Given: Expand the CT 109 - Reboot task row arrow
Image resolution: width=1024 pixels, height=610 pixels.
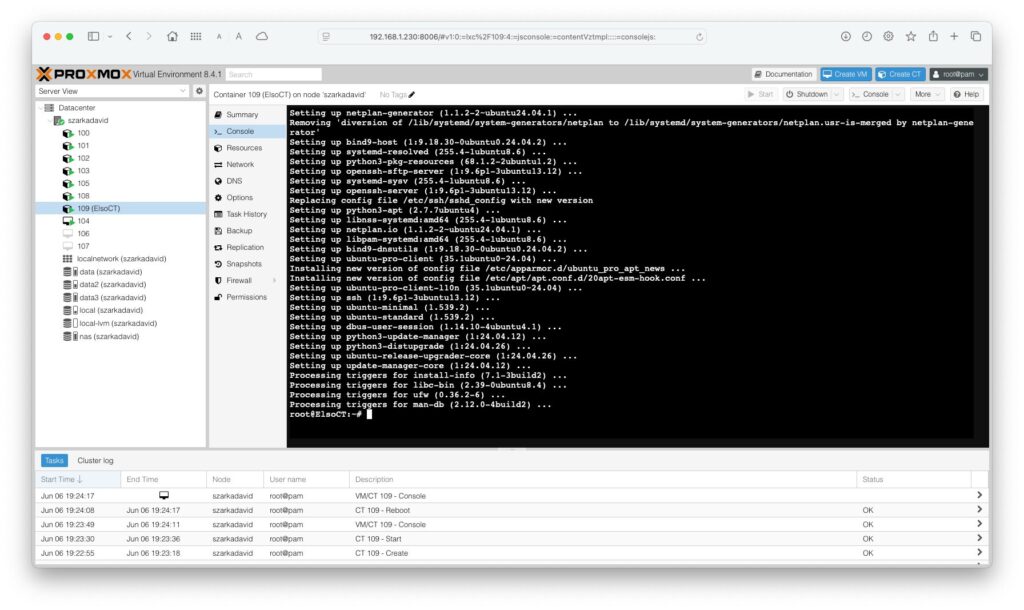Looking at the screenshot, I should pos(979,509).
